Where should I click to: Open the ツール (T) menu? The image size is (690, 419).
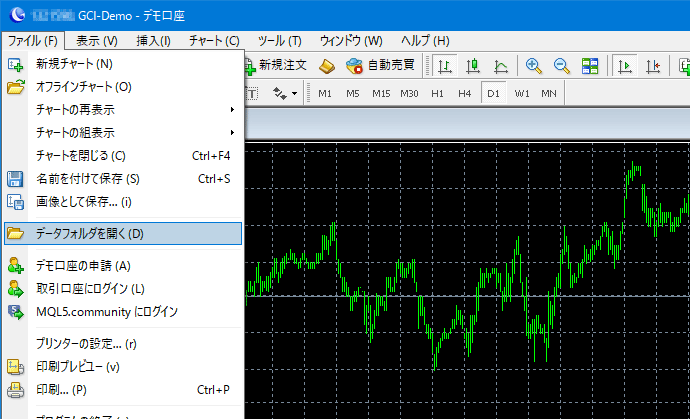279,41
